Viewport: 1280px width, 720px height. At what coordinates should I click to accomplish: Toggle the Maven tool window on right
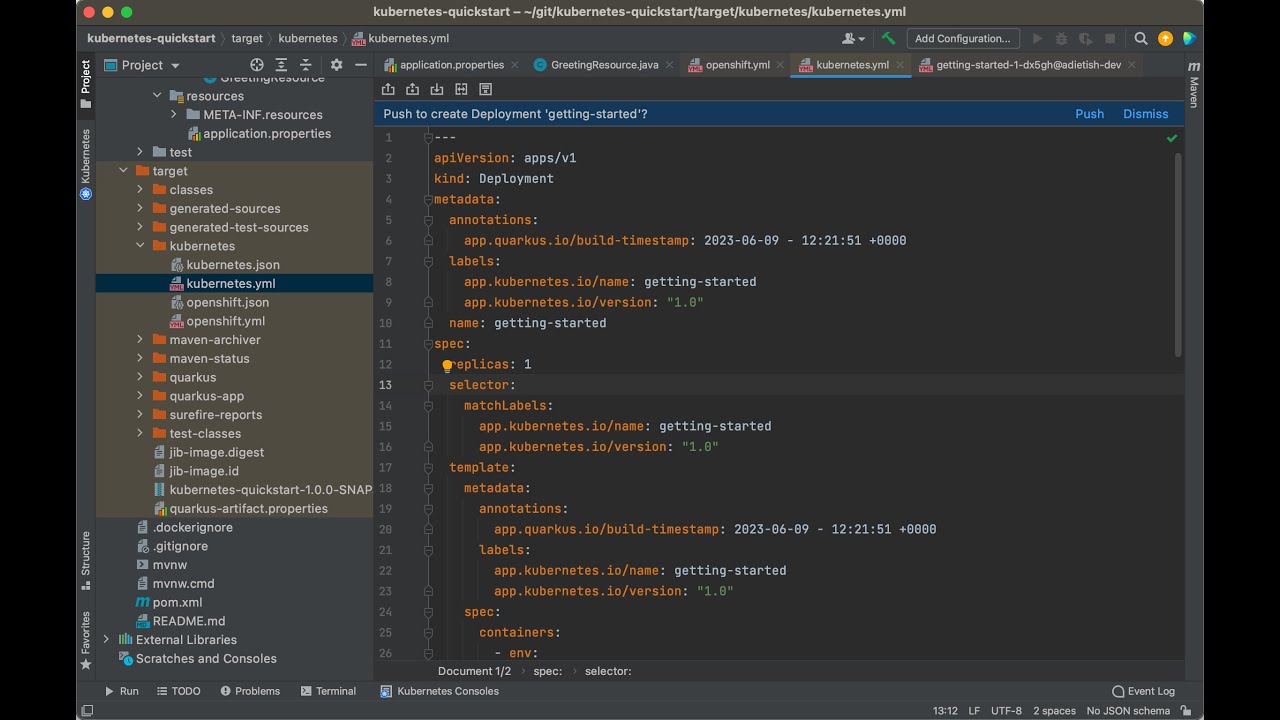point(1193,85)
